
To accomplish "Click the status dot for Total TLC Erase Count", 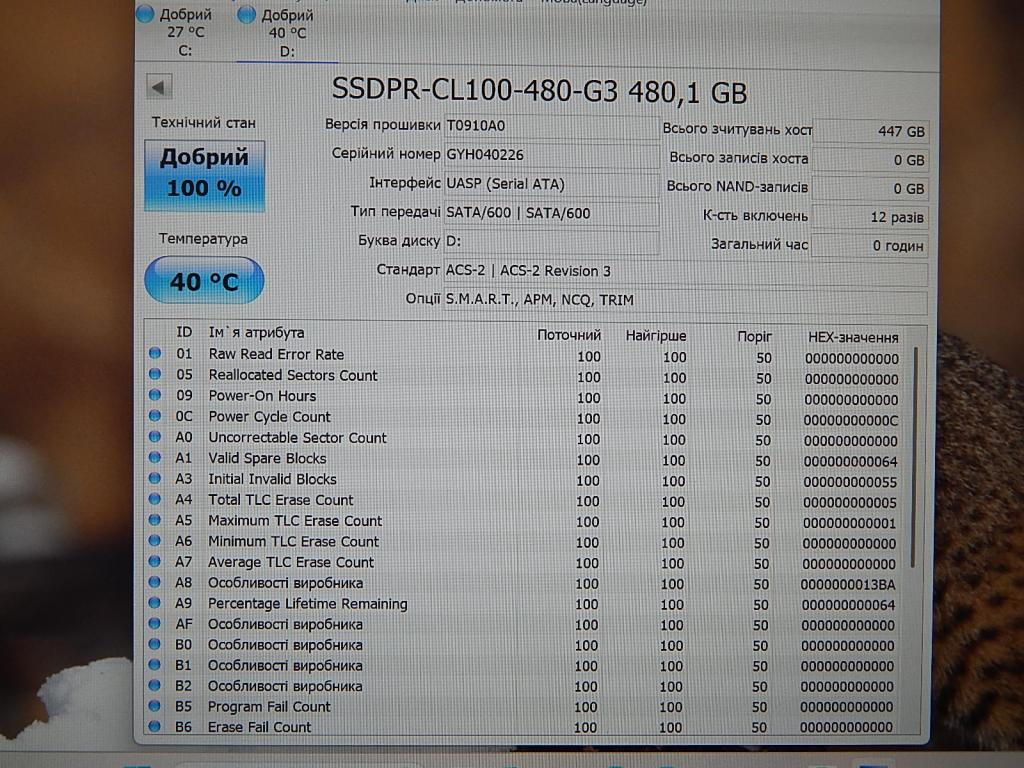I will [x=155, y=500].
